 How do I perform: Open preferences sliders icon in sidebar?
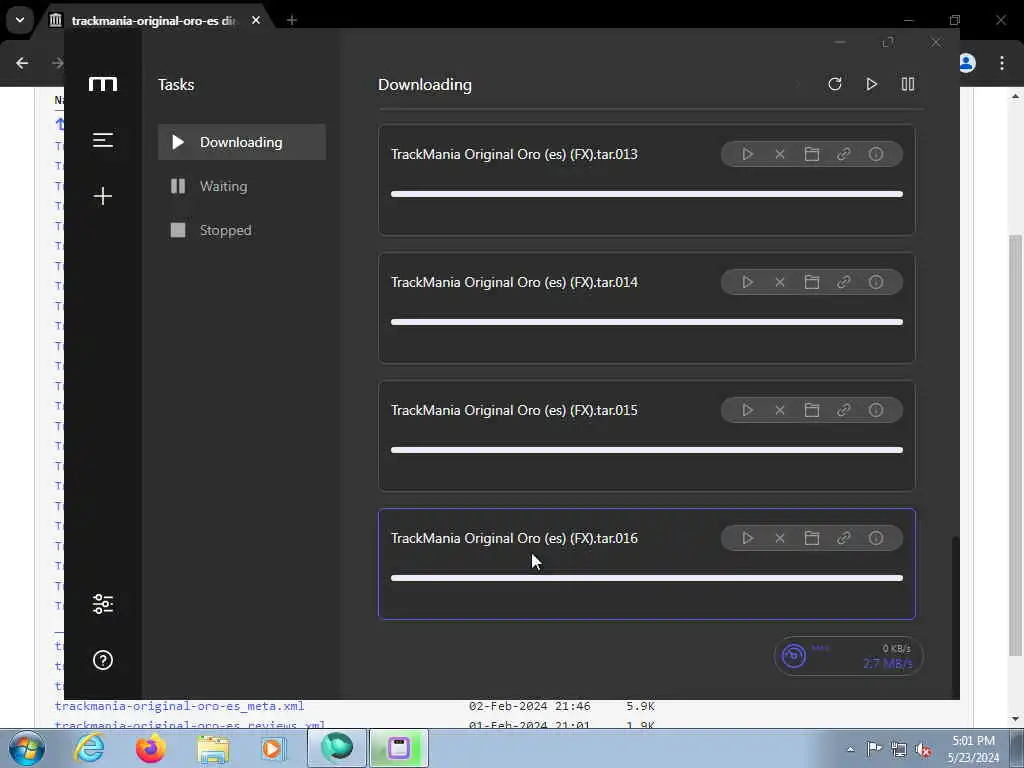click(x=103, y=603)
